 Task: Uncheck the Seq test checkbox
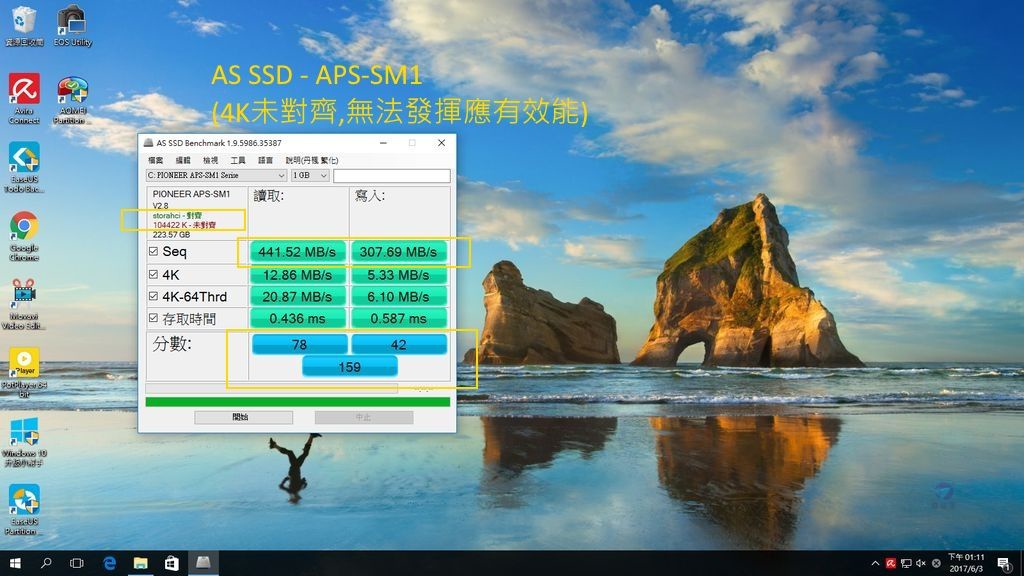[153, 251]
